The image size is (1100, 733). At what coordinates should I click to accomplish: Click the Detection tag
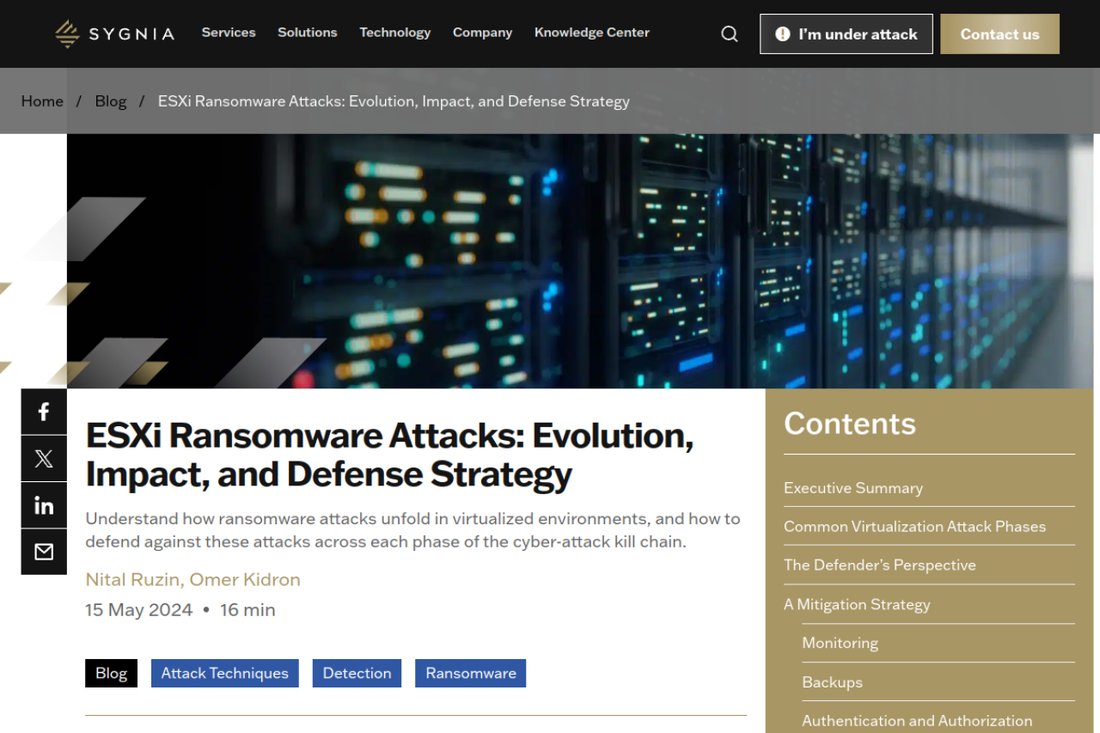[x=357, y=673]
